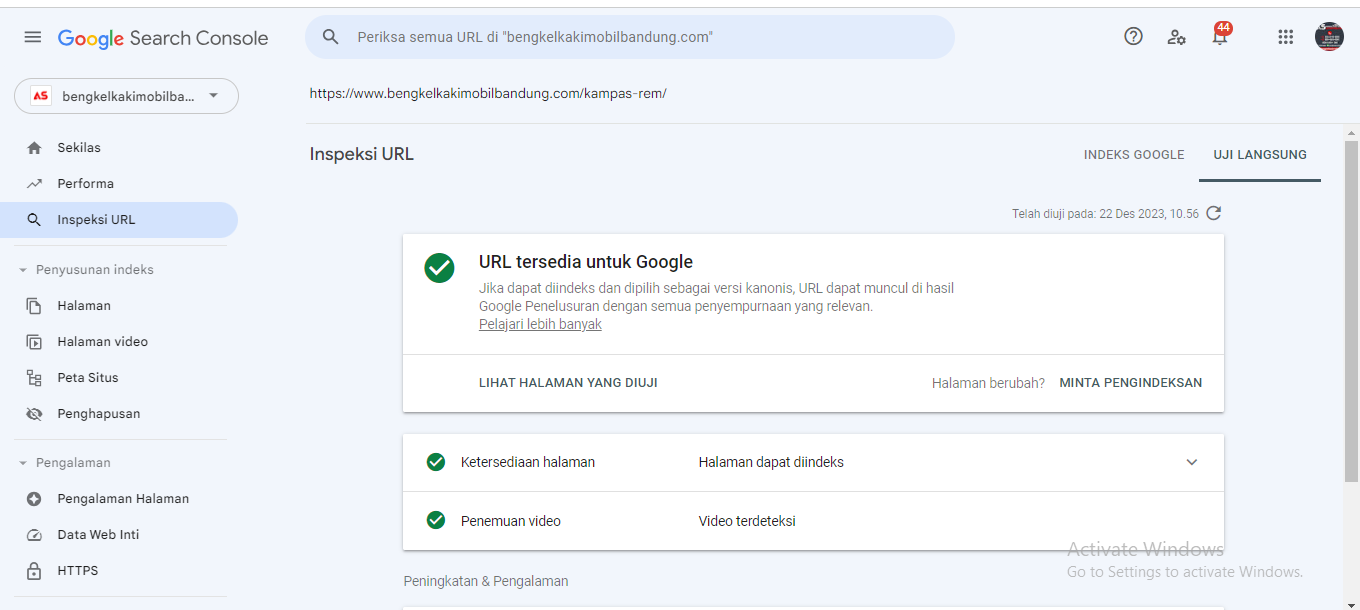The height and width of the screenshot is (610, 1360).
Task: Click green checkmark next to Penemuan video
Action: coord(435,520)
